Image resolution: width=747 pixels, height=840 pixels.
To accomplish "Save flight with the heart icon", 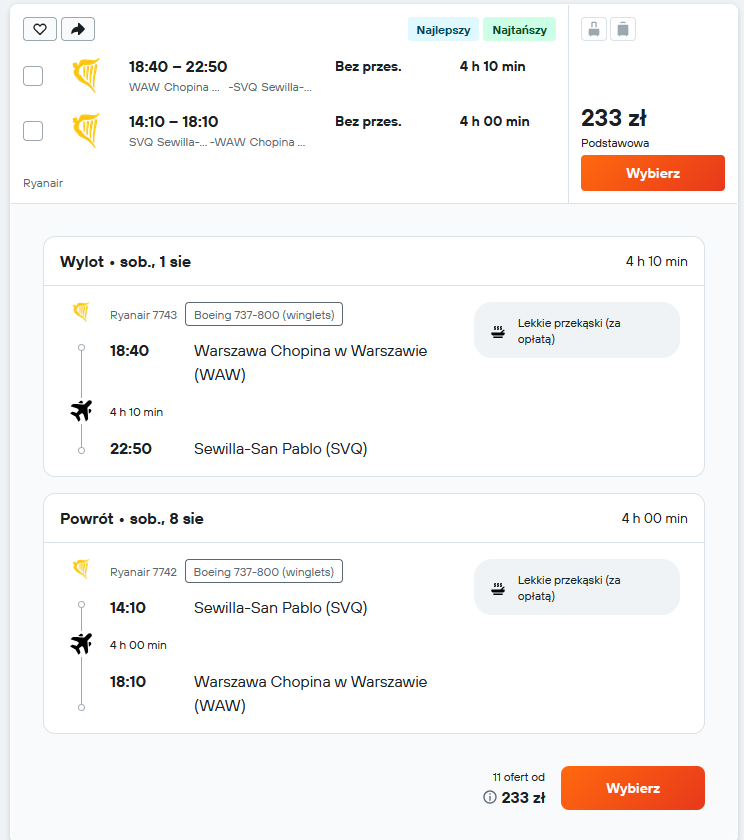I will click(40, 29).
